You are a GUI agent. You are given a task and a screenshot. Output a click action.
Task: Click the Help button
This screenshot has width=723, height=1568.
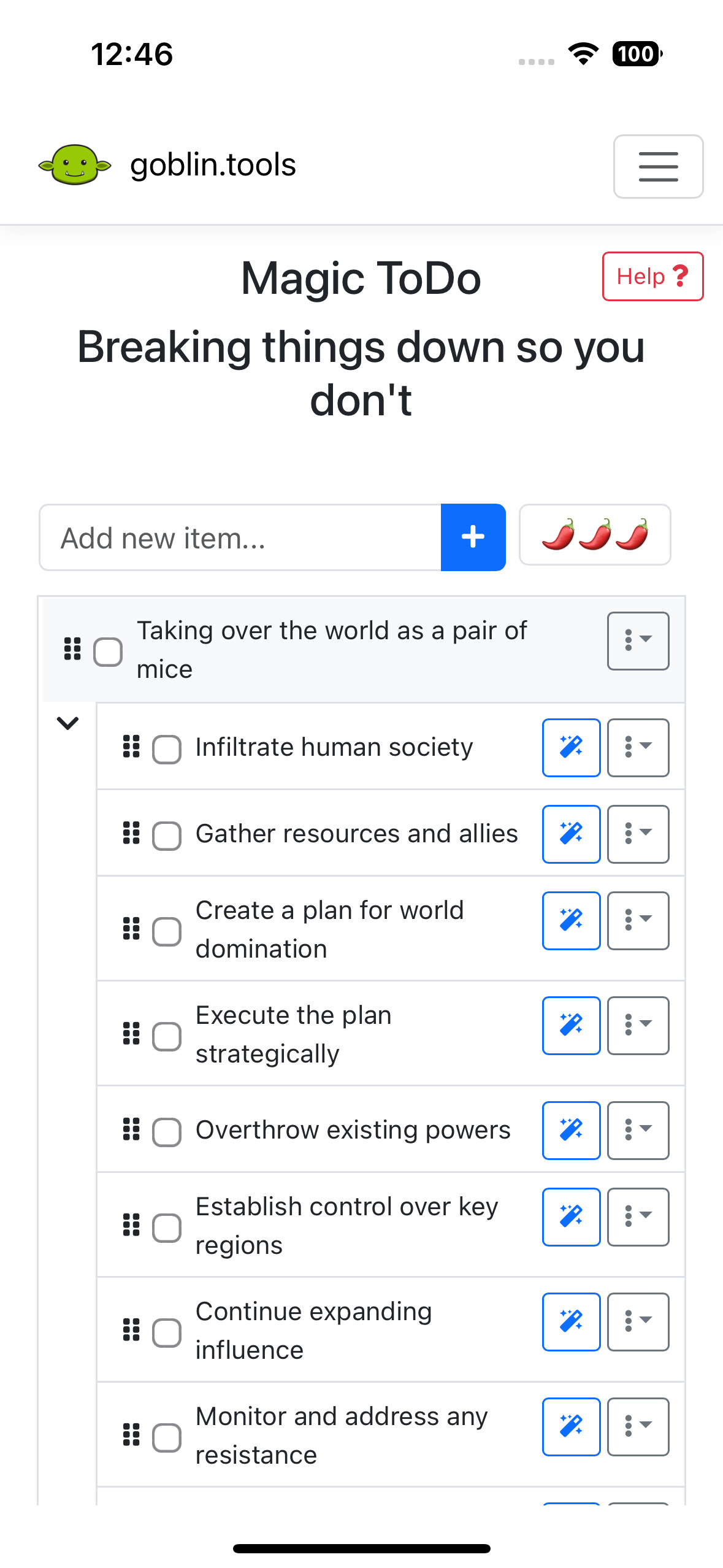652,276
